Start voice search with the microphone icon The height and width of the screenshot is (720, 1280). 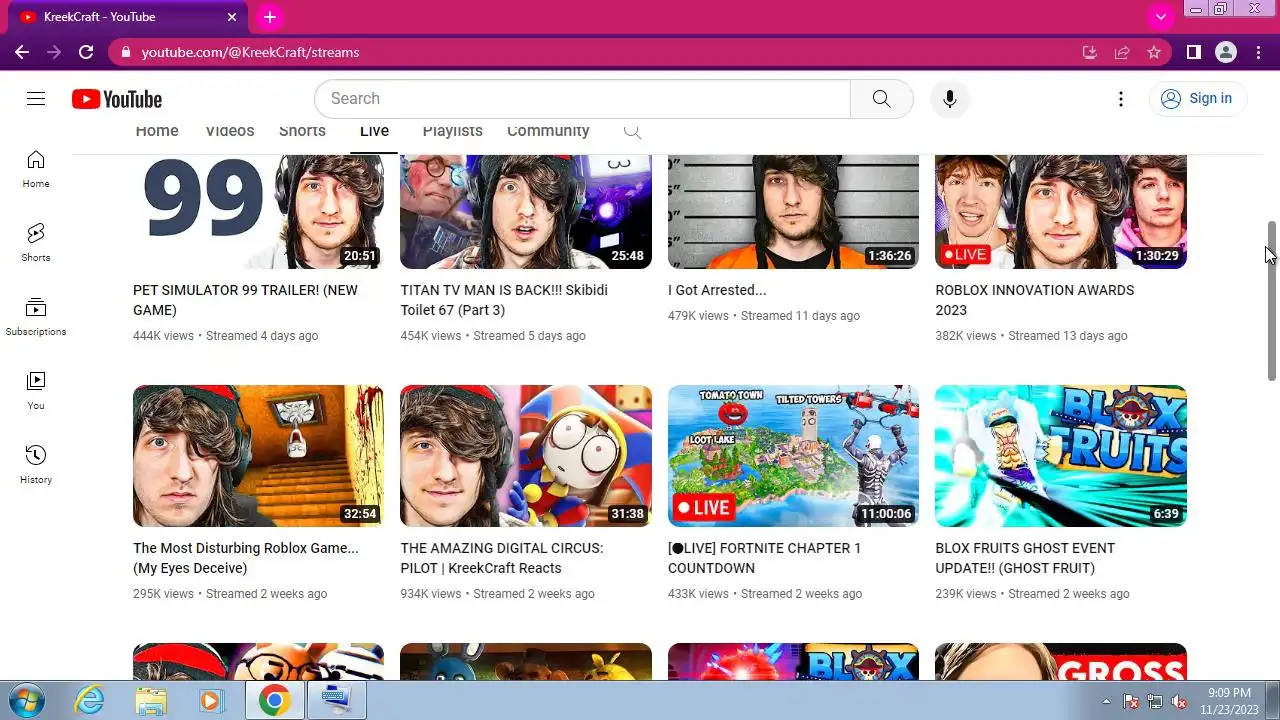950,99
